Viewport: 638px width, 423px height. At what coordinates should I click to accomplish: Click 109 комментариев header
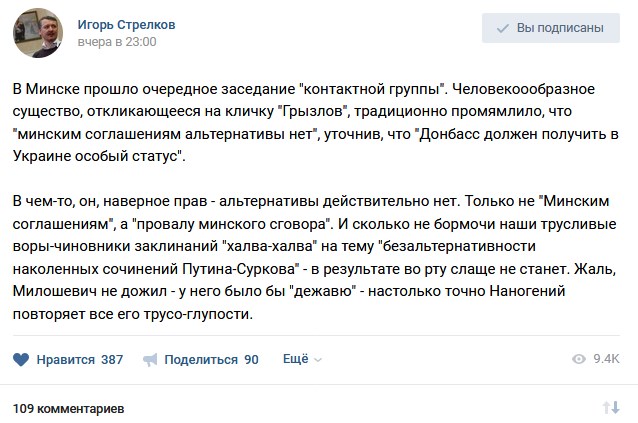coord(68,408)
